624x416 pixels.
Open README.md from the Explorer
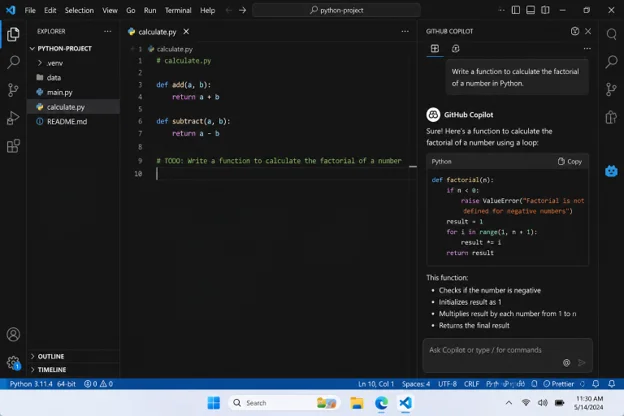click(73, 121)
